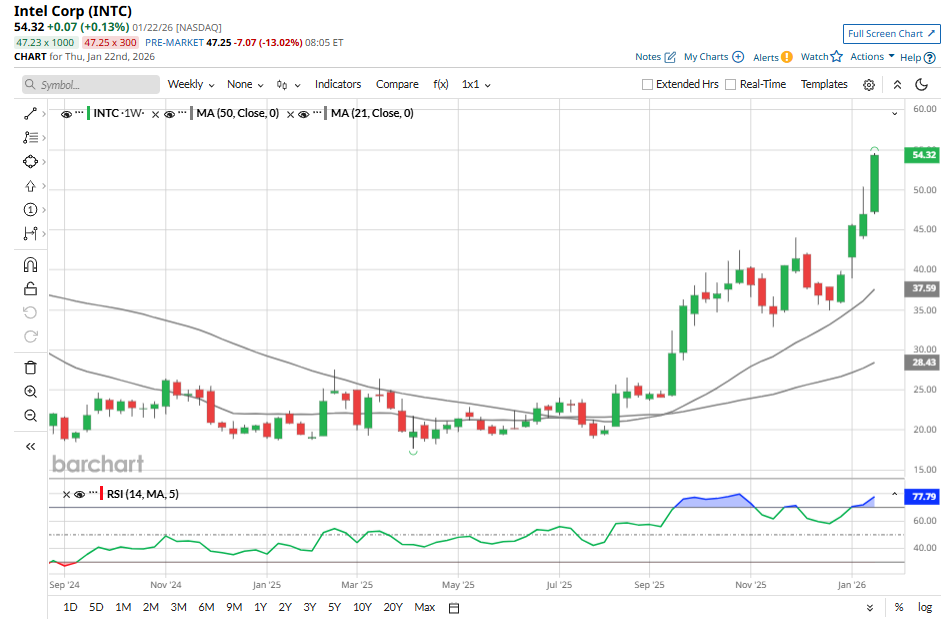Open the Help link
The image size is (950, 638).
point(917,58)
